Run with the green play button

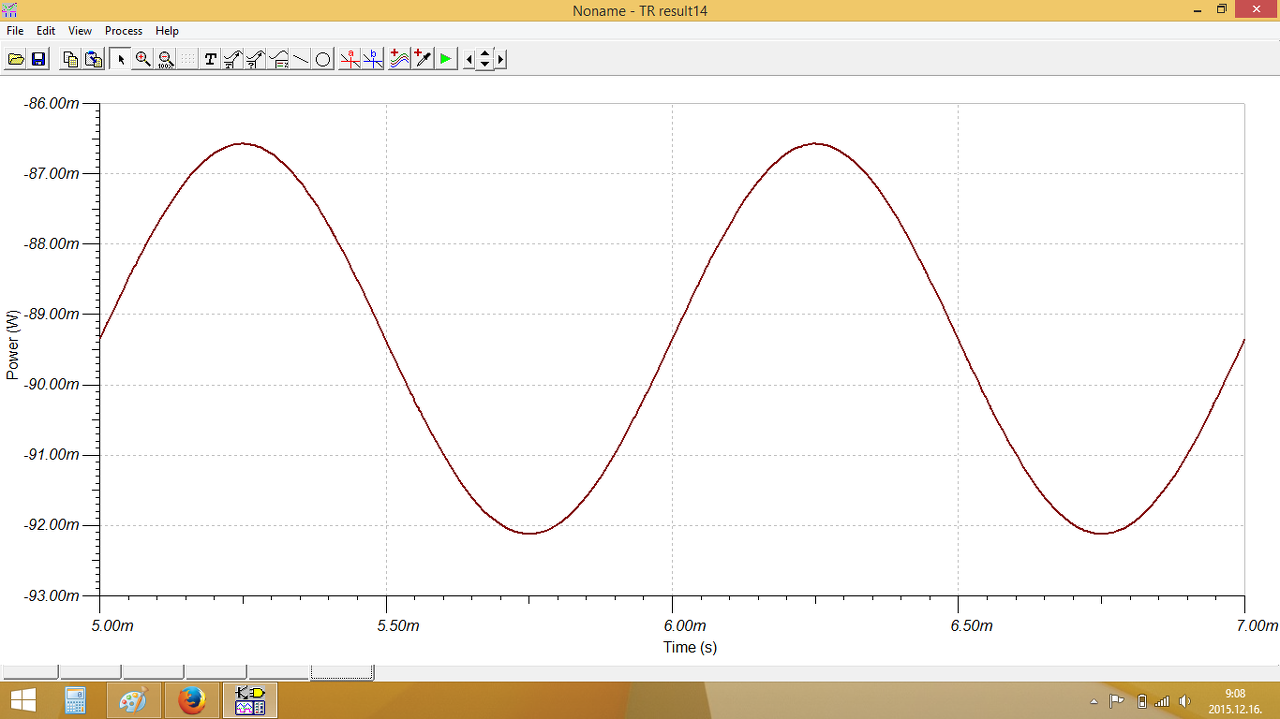pyautogui.click(x=445, y=59)
